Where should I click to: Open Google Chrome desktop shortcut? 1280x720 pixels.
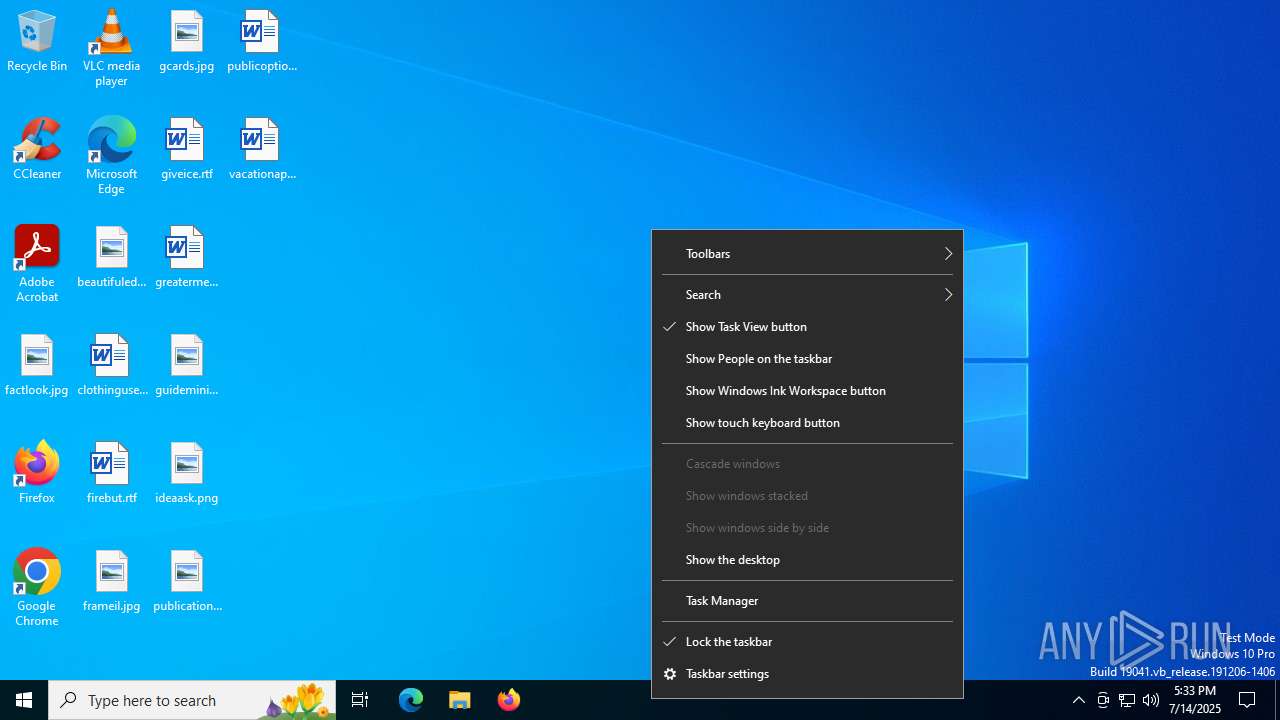click(x=37, y=588)
